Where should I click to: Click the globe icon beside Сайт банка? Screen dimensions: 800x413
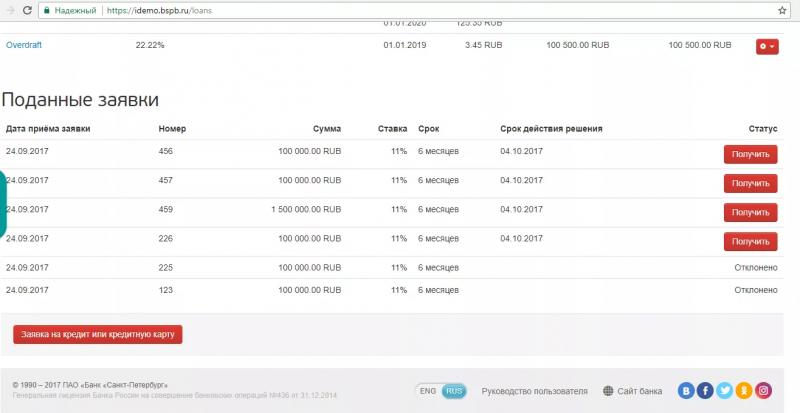609,391
